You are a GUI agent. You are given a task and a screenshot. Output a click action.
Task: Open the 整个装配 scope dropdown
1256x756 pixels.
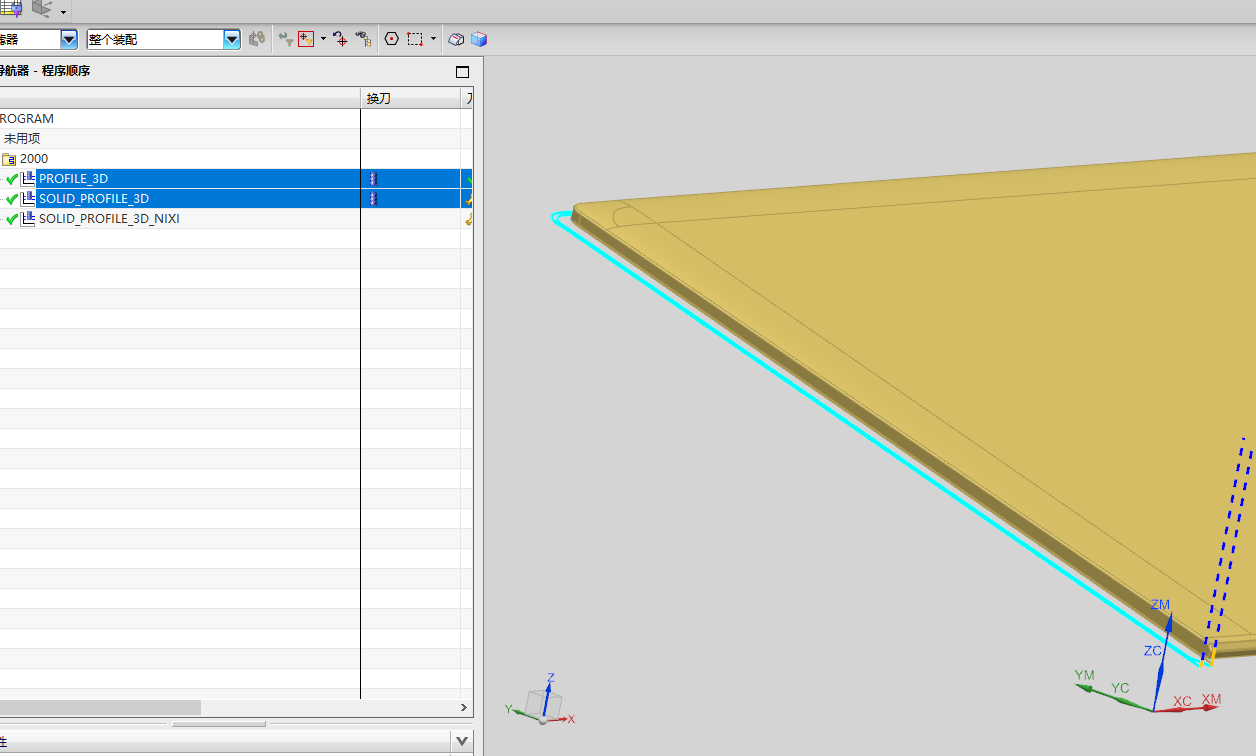232,39
